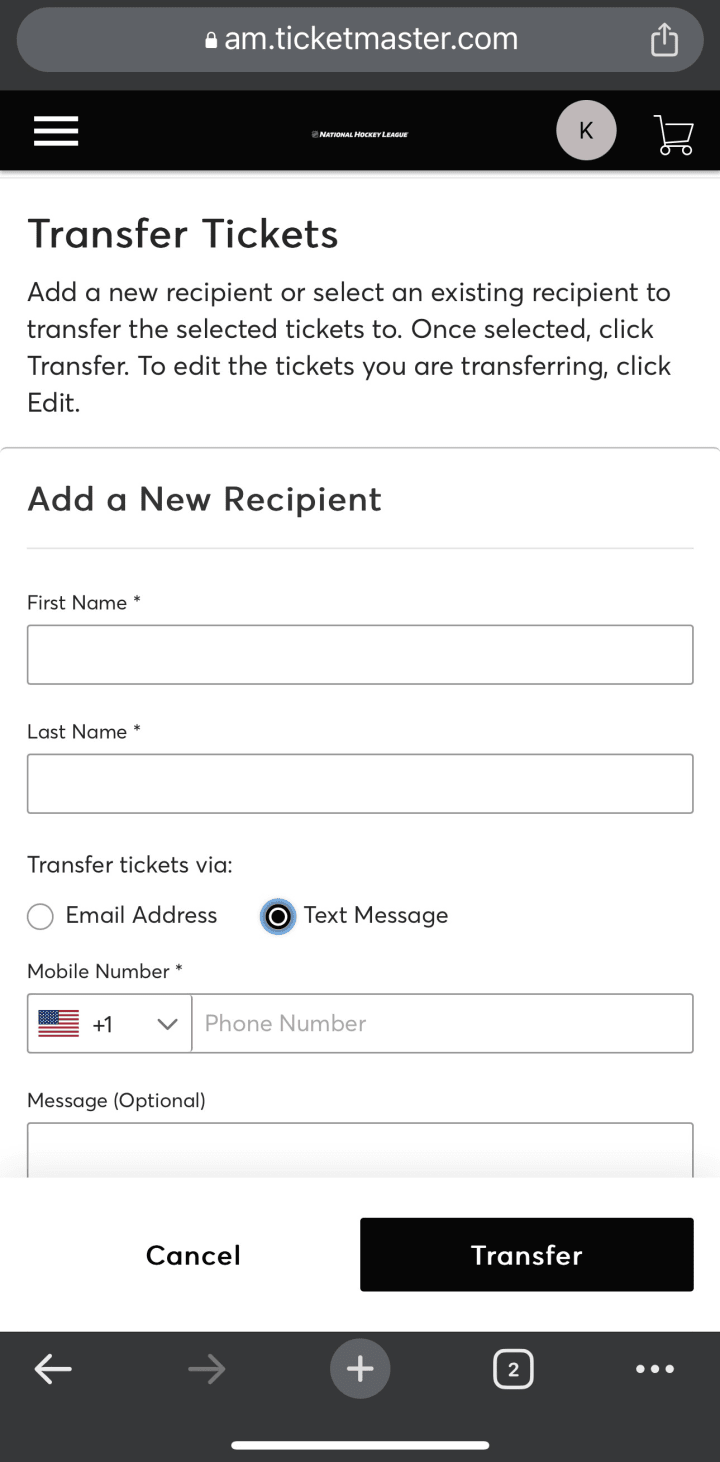Tap the browser forward arrow
Image resolution: width=720 pixels, height=1462 pixels.
207,1369
